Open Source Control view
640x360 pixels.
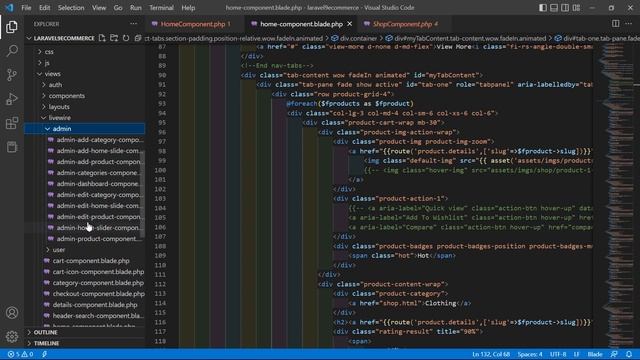point(12,75)
